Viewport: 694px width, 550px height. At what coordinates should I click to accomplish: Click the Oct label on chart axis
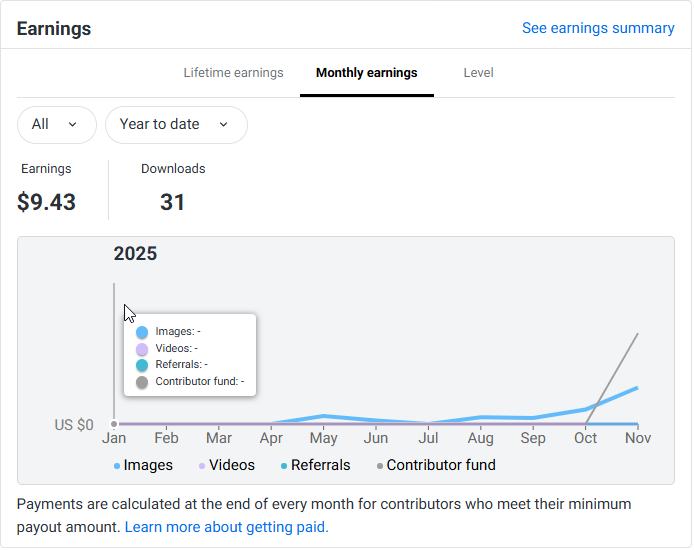[585, 438]
